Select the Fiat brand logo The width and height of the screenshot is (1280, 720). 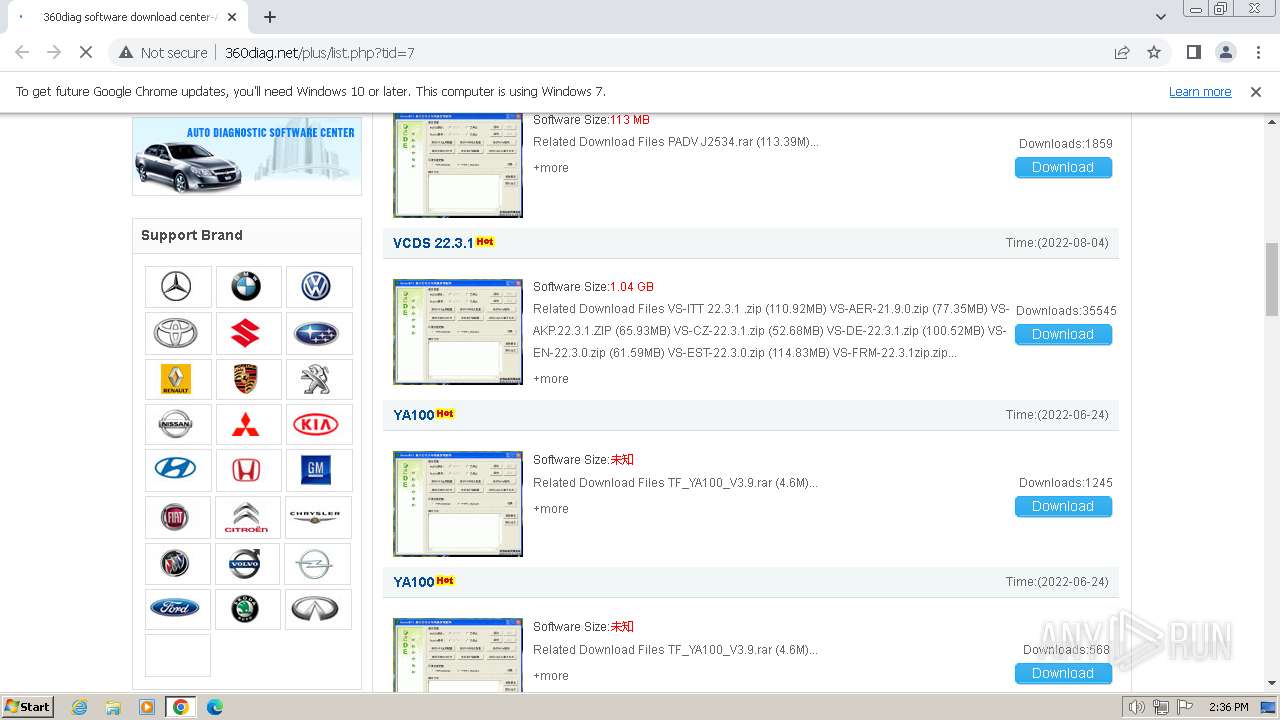coord(177,517)
